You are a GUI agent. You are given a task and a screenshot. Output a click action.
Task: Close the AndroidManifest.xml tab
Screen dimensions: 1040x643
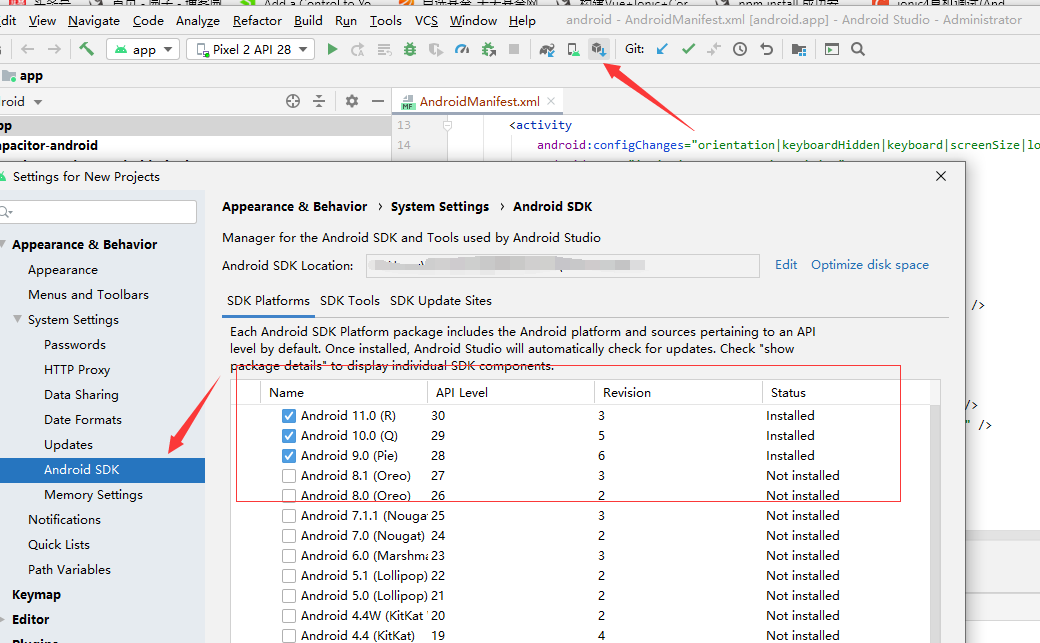pyautogui.click(x=551, y=102)
